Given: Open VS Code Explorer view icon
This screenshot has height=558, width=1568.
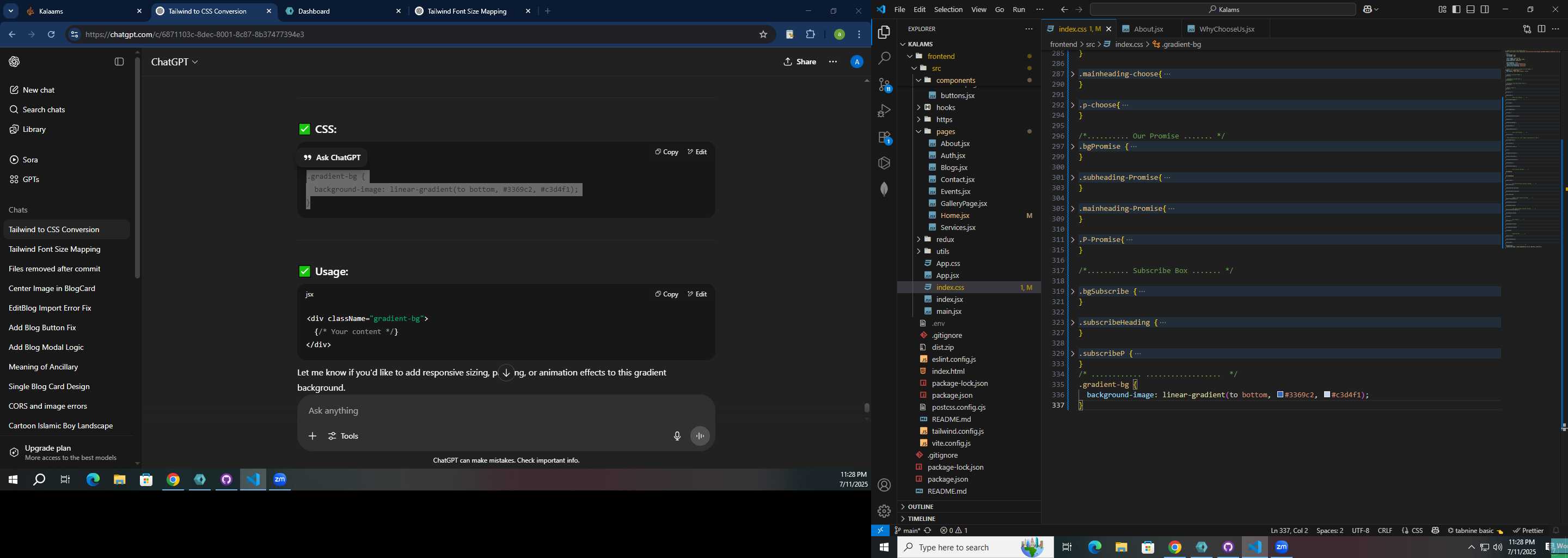Looking at the screenshot, I should click(884, 32).
